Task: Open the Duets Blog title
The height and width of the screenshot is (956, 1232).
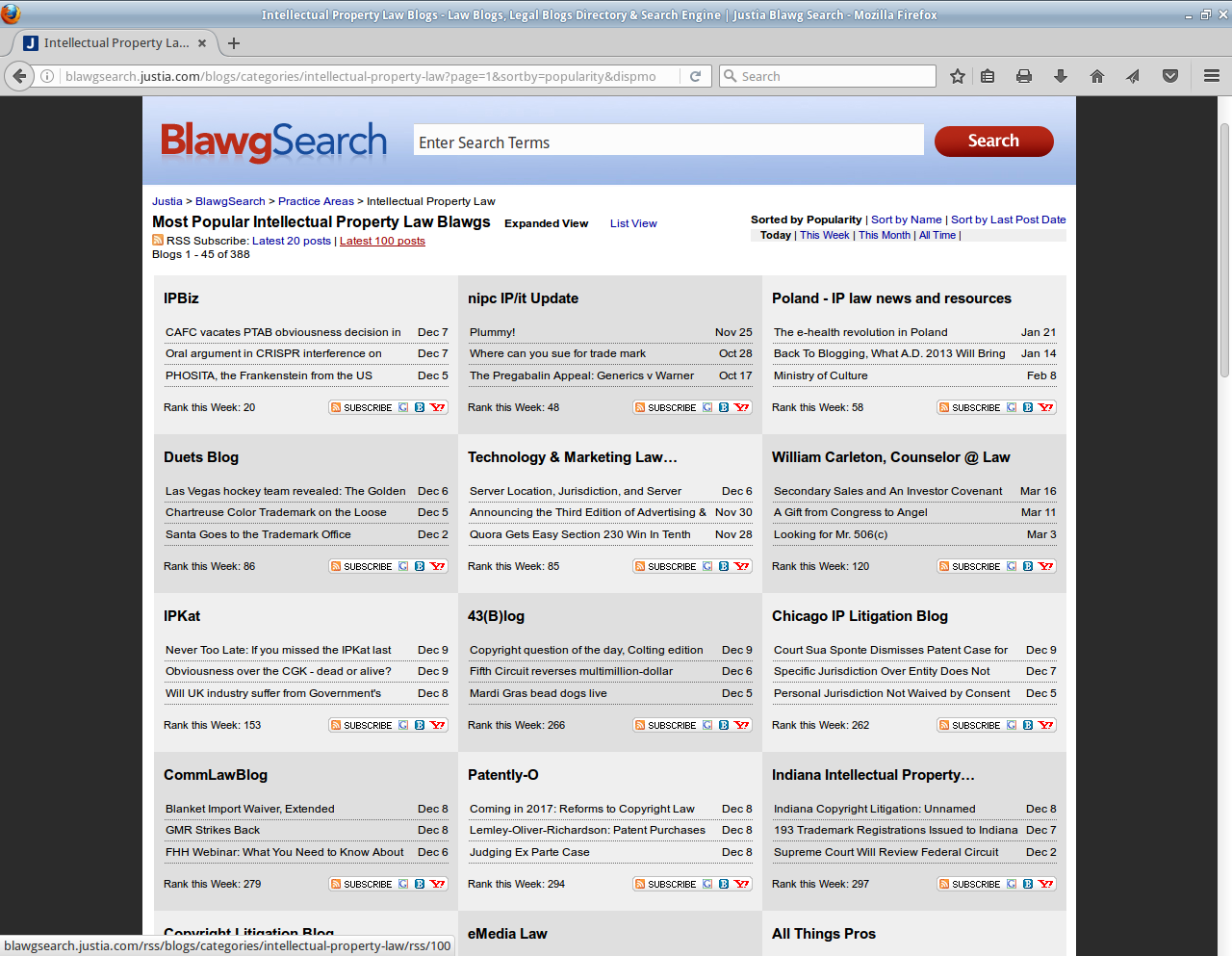Action: (201, 457)
